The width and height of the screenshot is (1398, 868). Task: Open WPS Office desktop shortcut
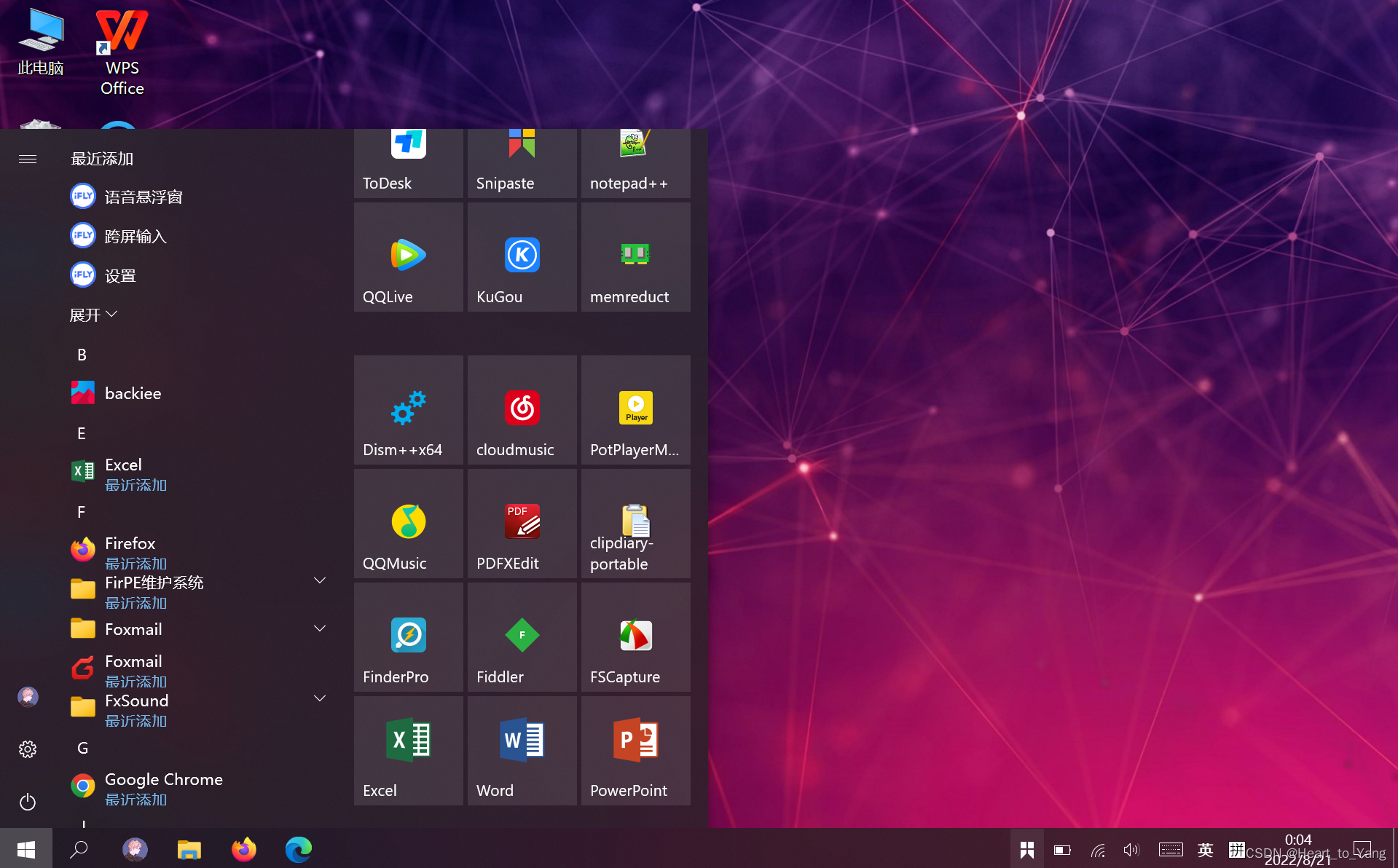tap(122, 51)
